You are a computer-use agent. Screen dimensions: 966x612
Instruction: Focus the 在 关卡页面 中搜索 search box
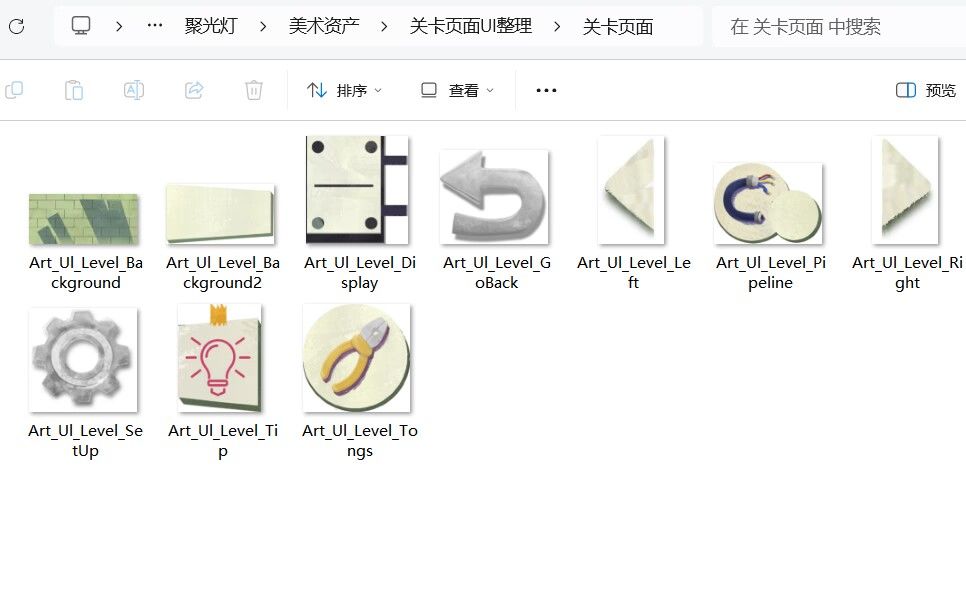pyautogui.click(x=839, y=27)
